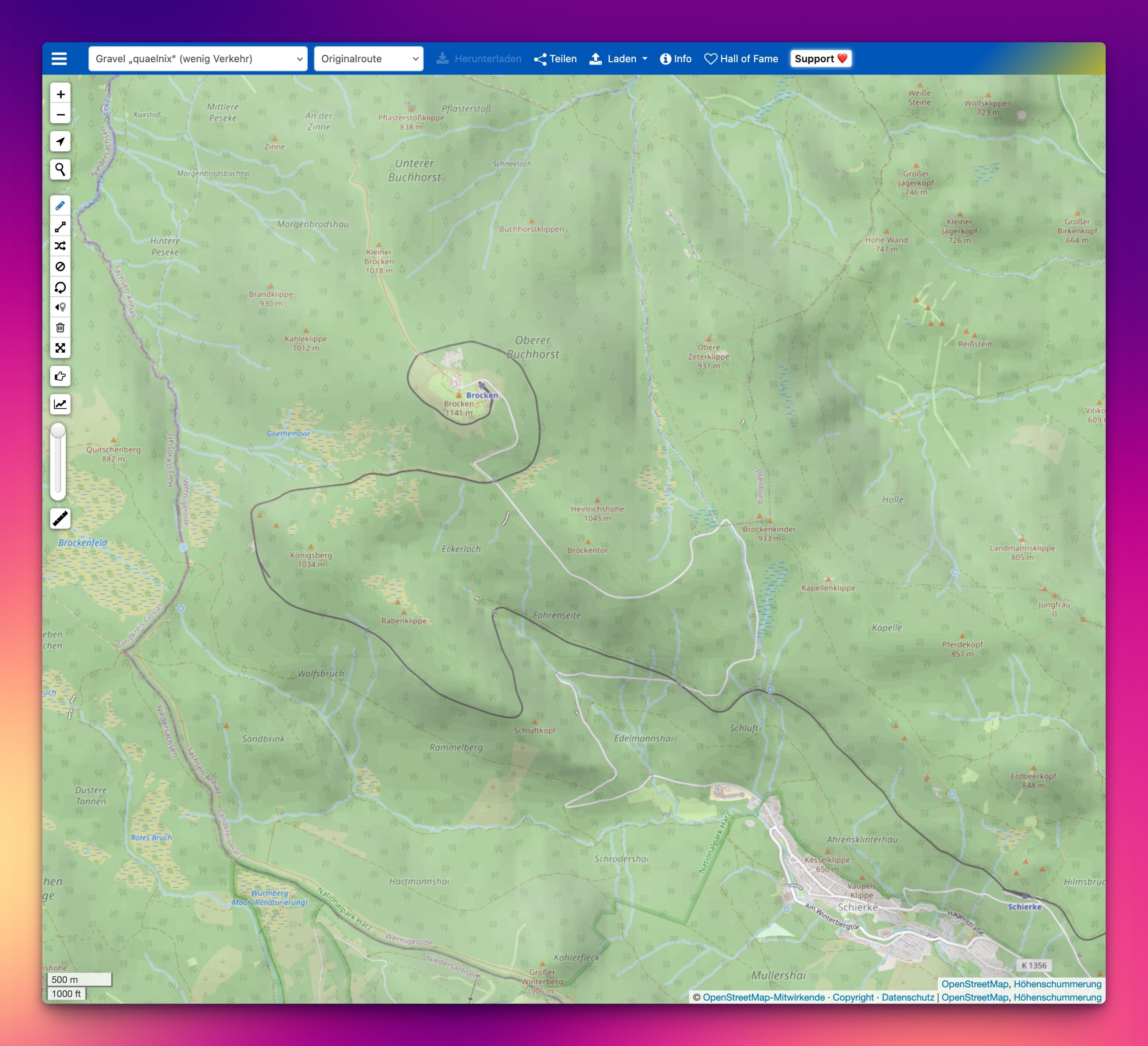The image size is (1148, 1046).
Task: Open the hamburger main menu
Action: 59,59
